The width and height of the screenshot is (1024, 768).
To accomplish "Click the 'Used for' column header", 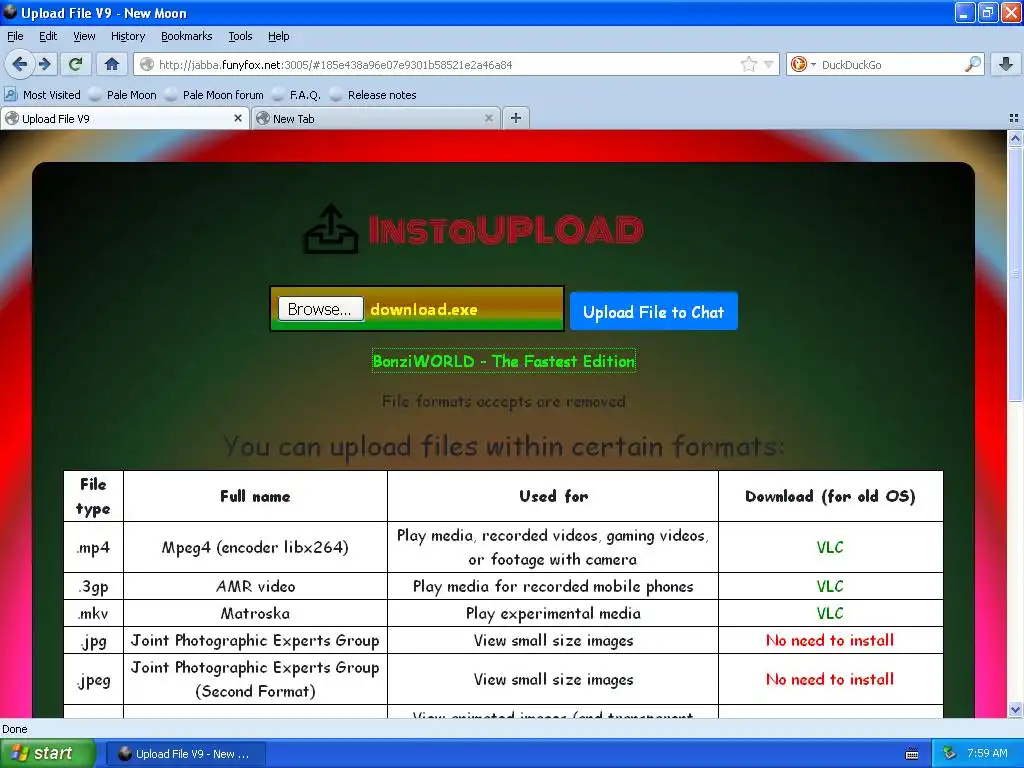I will coord(553,496).
